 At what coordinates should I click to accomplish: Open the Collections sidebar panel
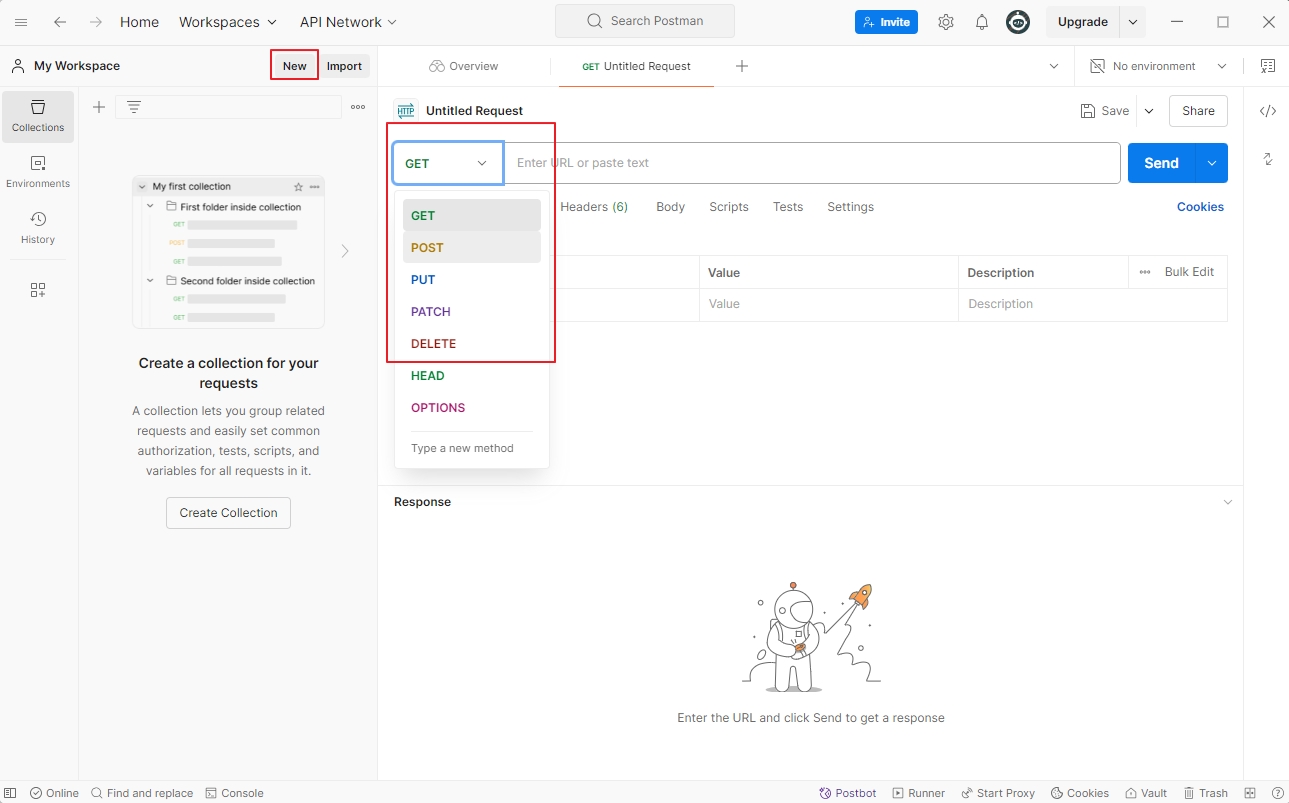point(38,116)
